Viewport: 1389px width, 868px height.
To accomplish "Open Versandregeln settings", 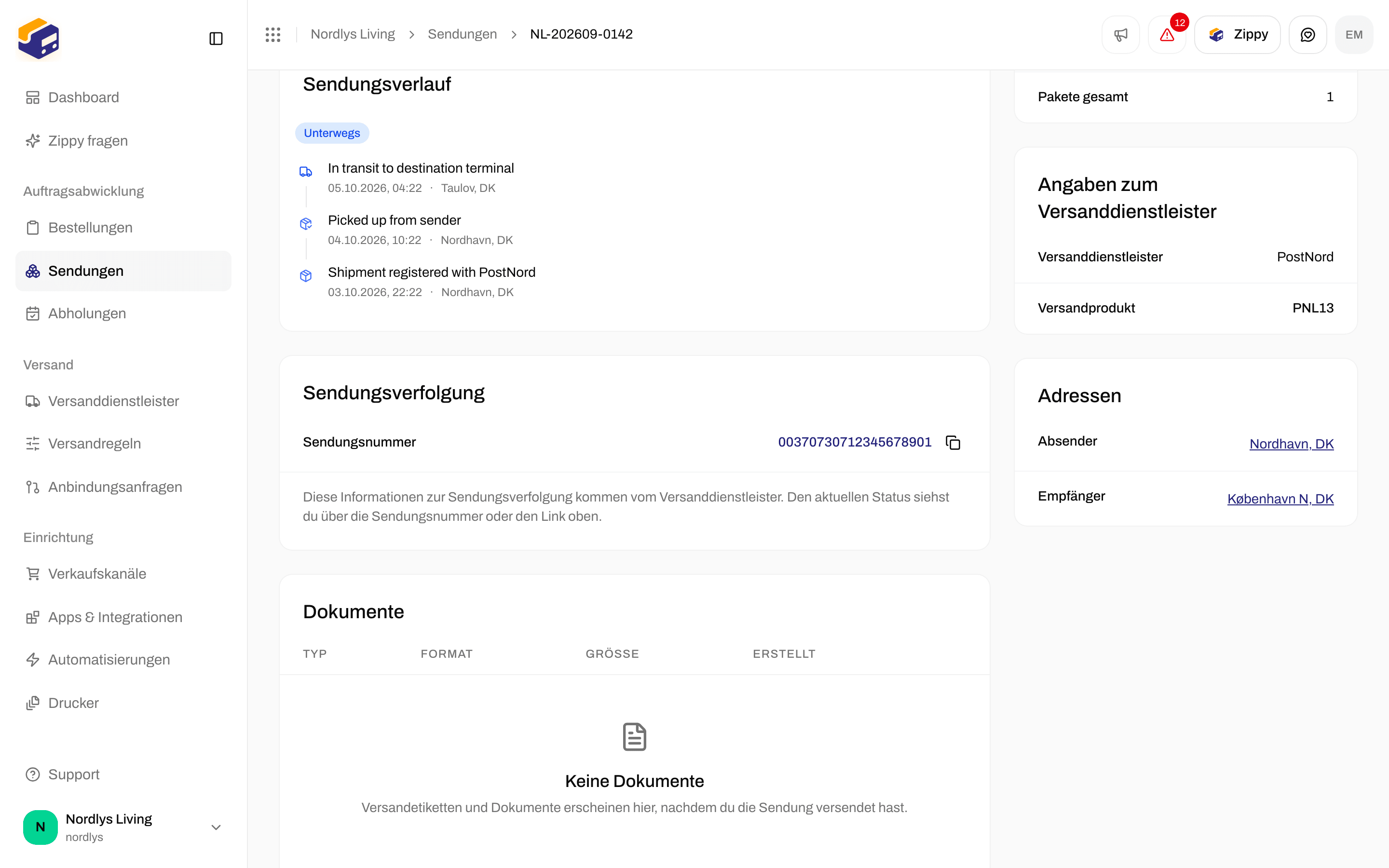I will point(123,444).
